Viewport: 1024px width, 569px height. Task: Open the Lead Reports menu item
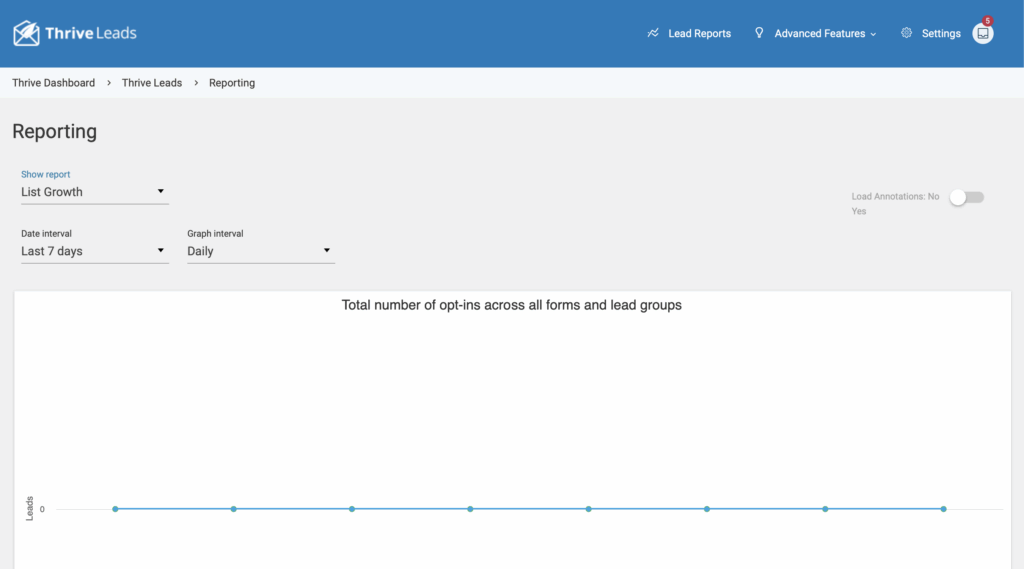pos(699,33)
